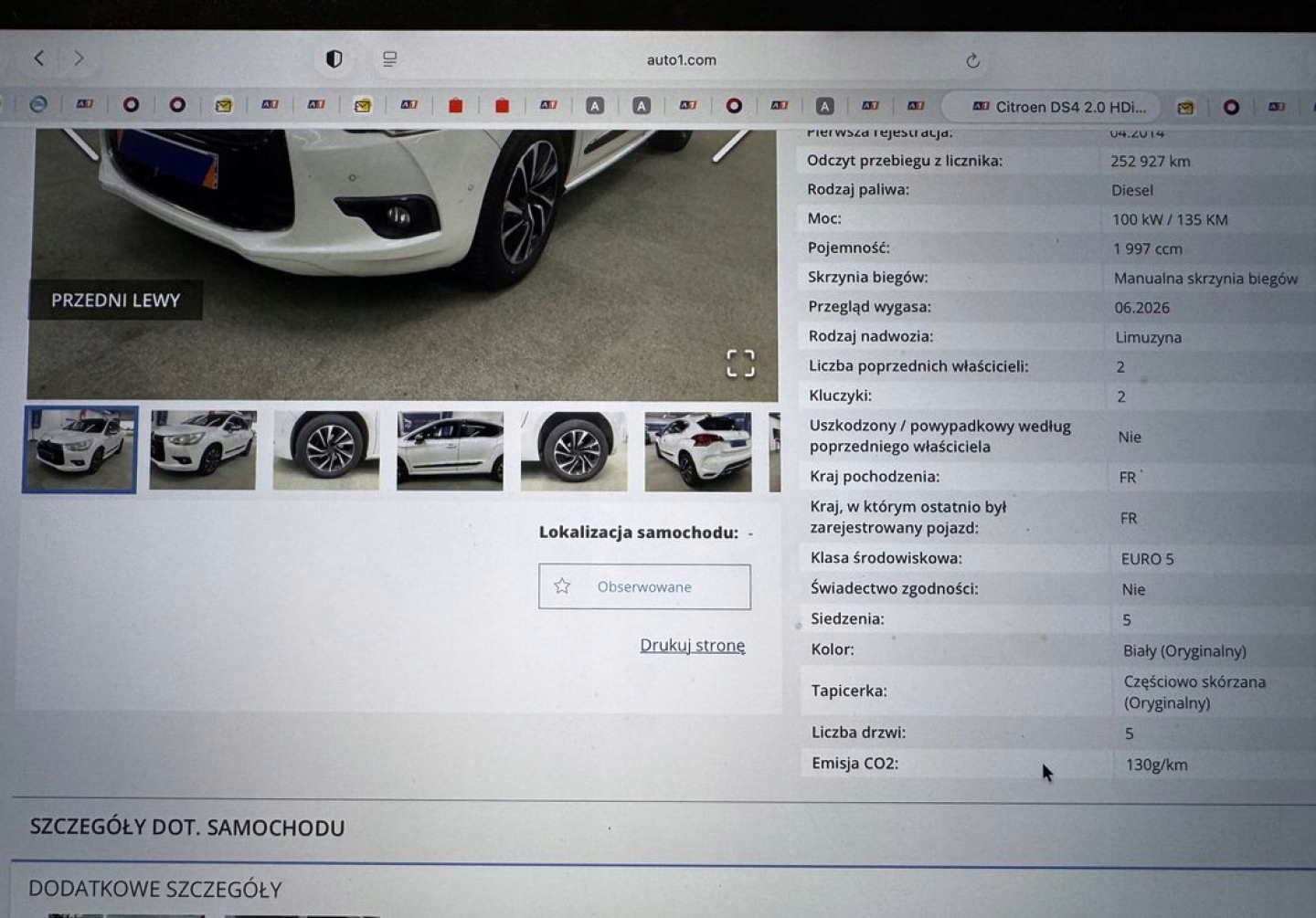The image size is (1316, 918).
Task: Click the Nie value for Uszkodzony / powypadkowy
Action: 1130,438
